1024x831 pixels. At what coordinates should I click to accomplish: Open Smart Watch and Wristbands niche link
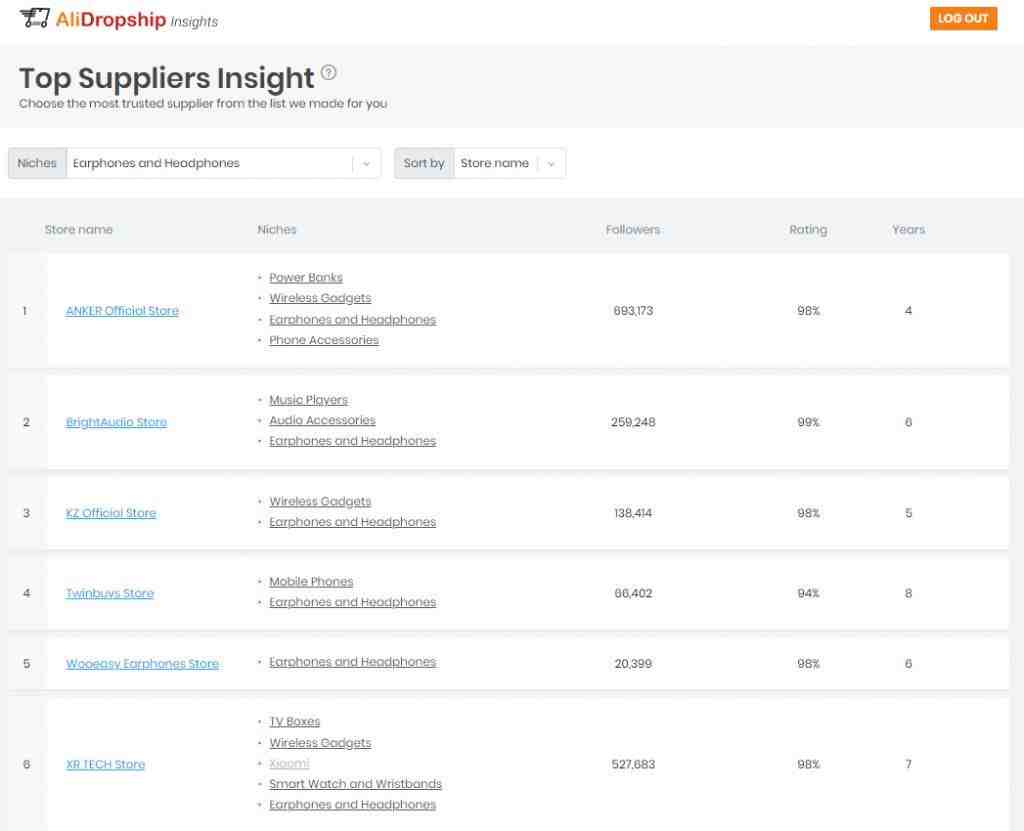click(355, 784)
